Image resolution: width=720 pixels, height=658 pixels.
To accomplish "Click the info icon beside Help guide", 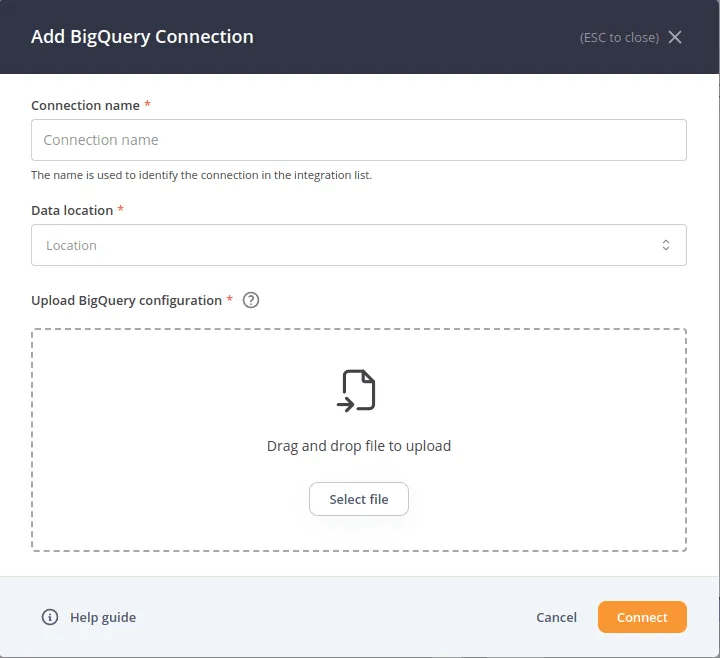I will point(50,617).
